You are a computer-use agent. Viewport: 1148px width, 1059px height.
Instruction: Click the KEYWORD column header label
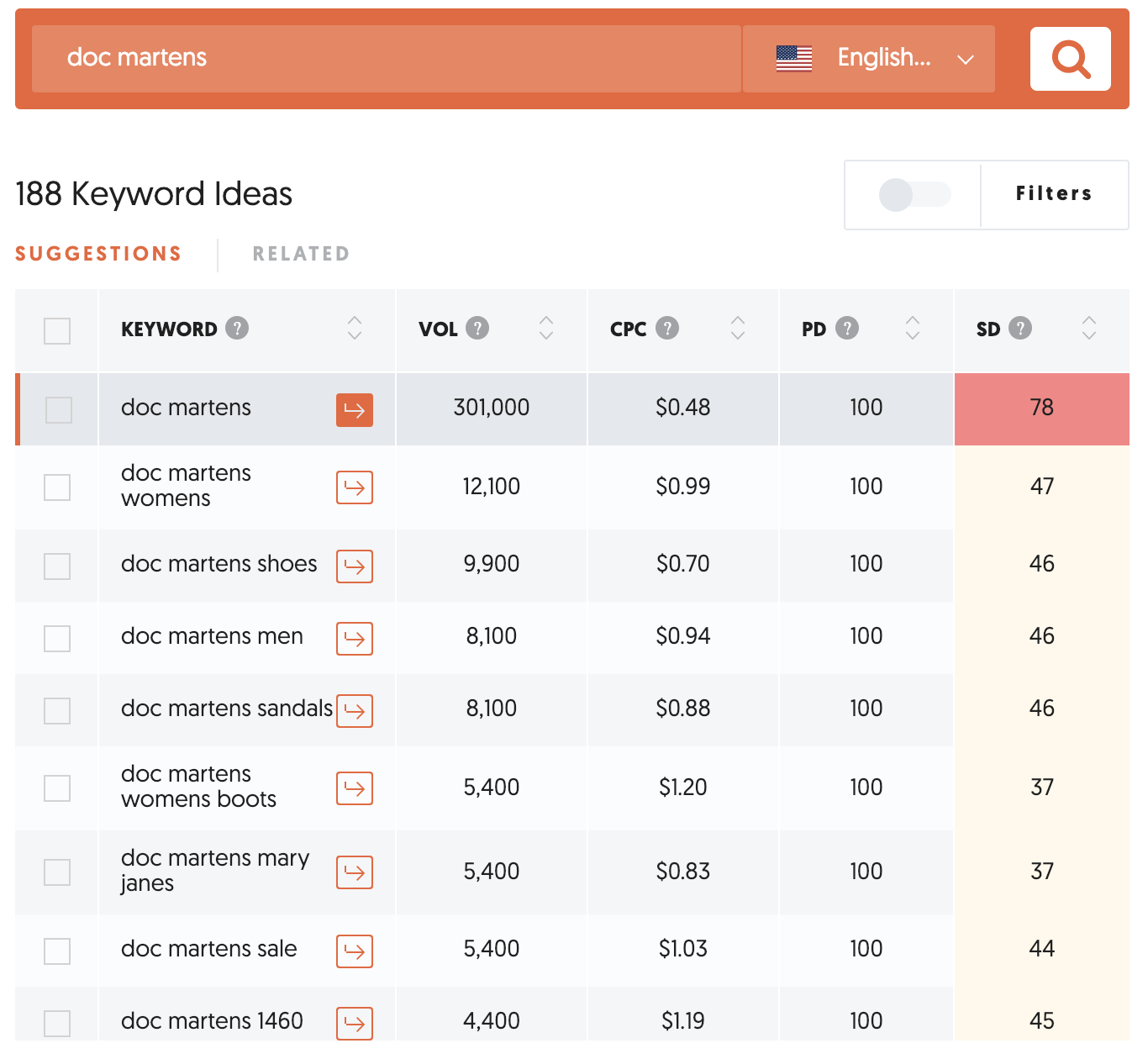(169, 329)
